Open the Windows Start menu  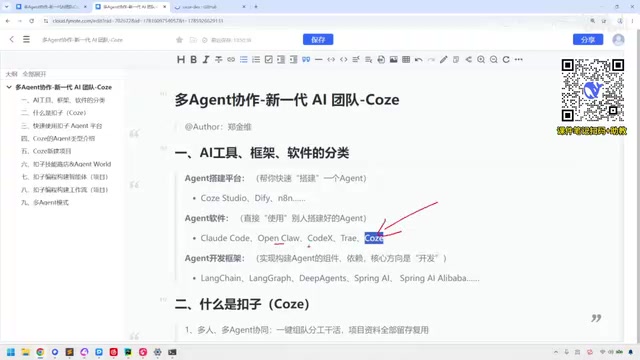(x=11, y=352)
